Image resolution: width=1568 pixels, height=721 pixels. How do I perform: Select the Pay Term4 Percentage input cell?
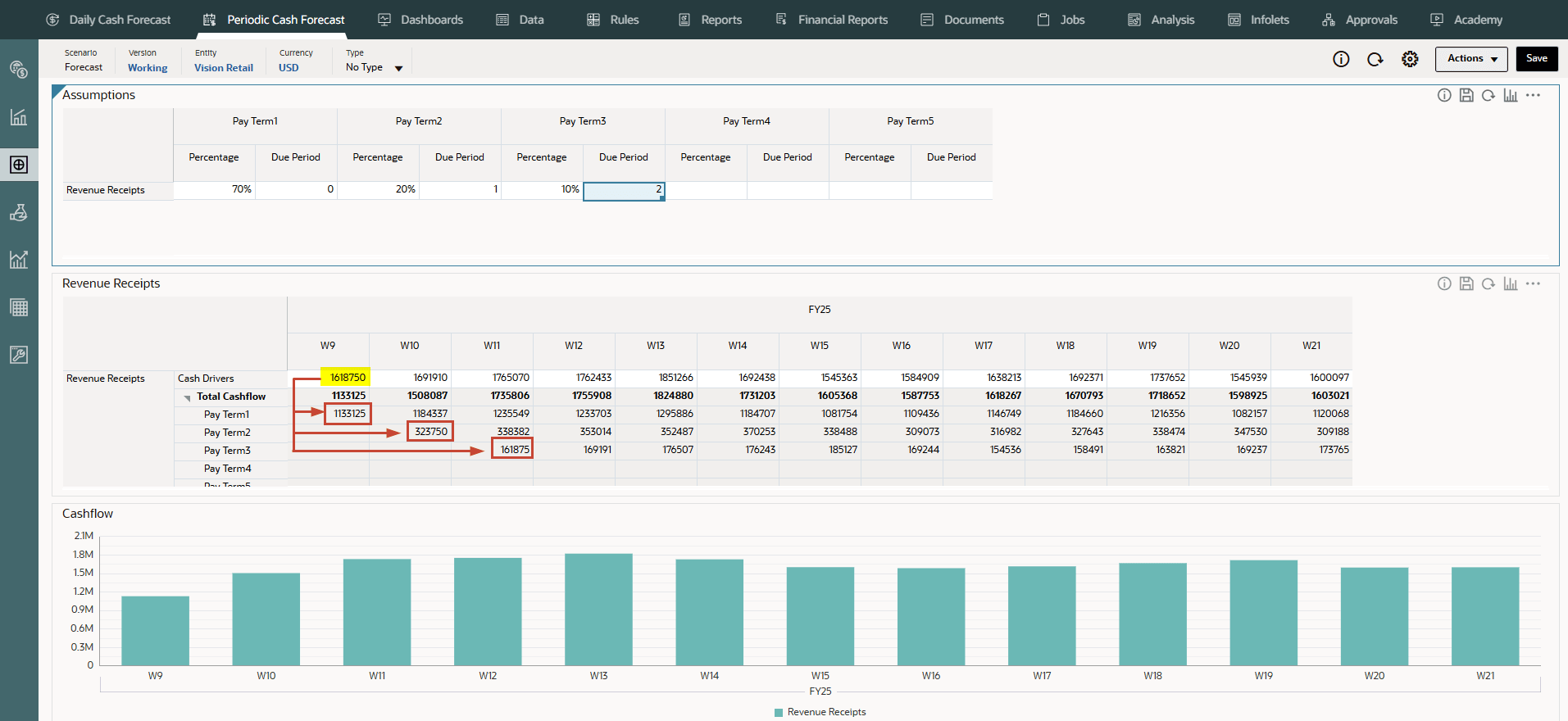tap(706, 190)
